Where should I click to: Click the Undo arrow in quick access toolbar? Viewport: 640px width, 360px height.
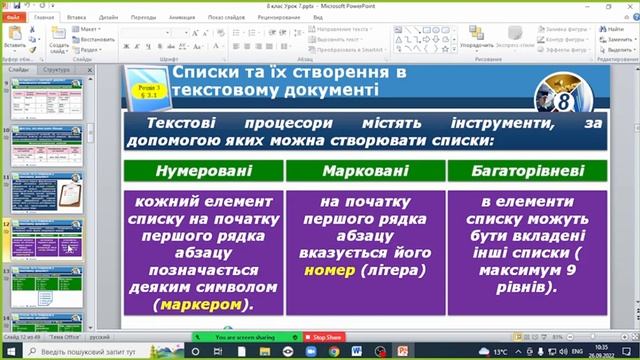click(27, 6)
